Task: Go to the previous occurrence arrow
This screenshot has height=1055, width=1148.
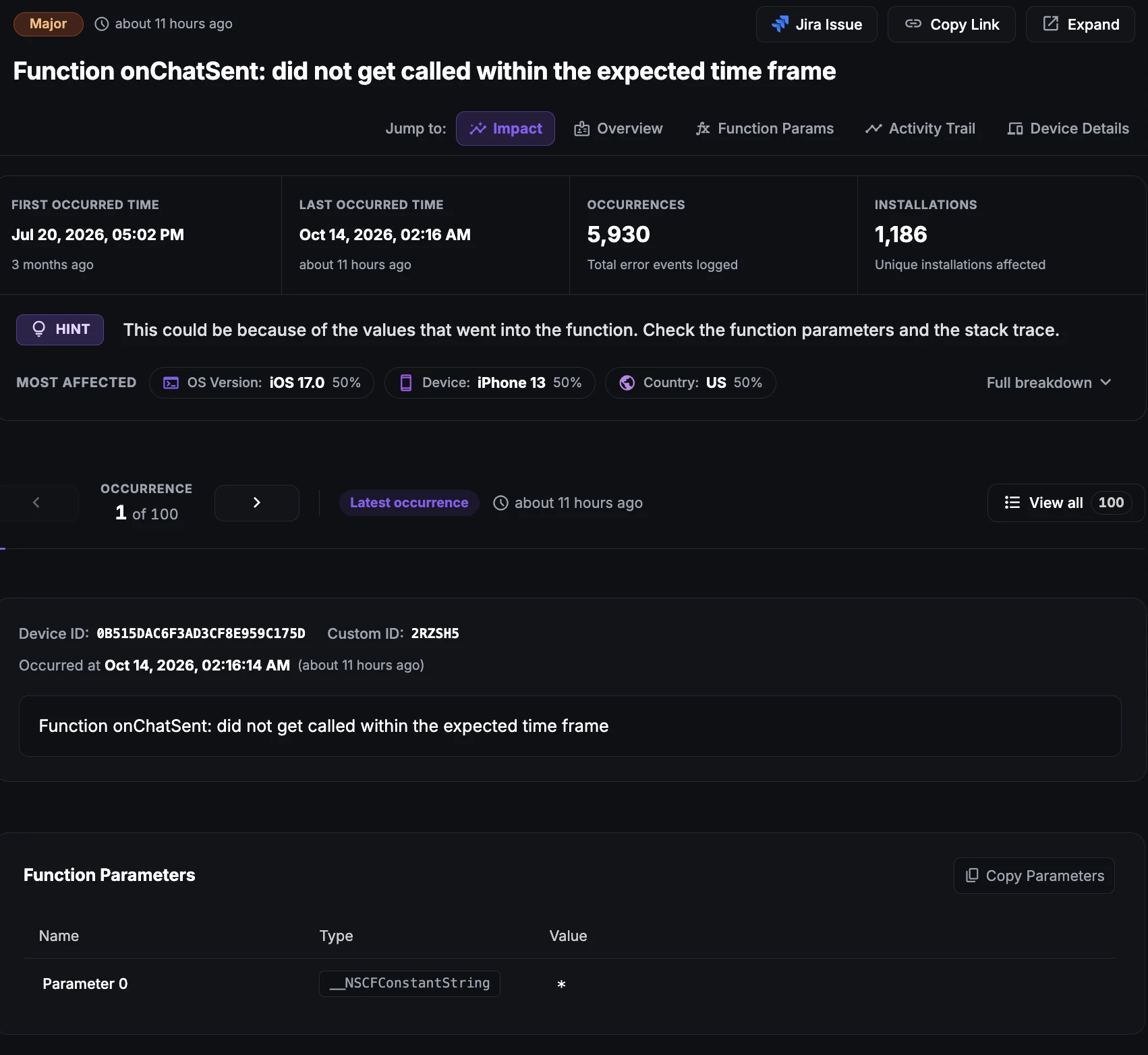Action: (37, 503)
